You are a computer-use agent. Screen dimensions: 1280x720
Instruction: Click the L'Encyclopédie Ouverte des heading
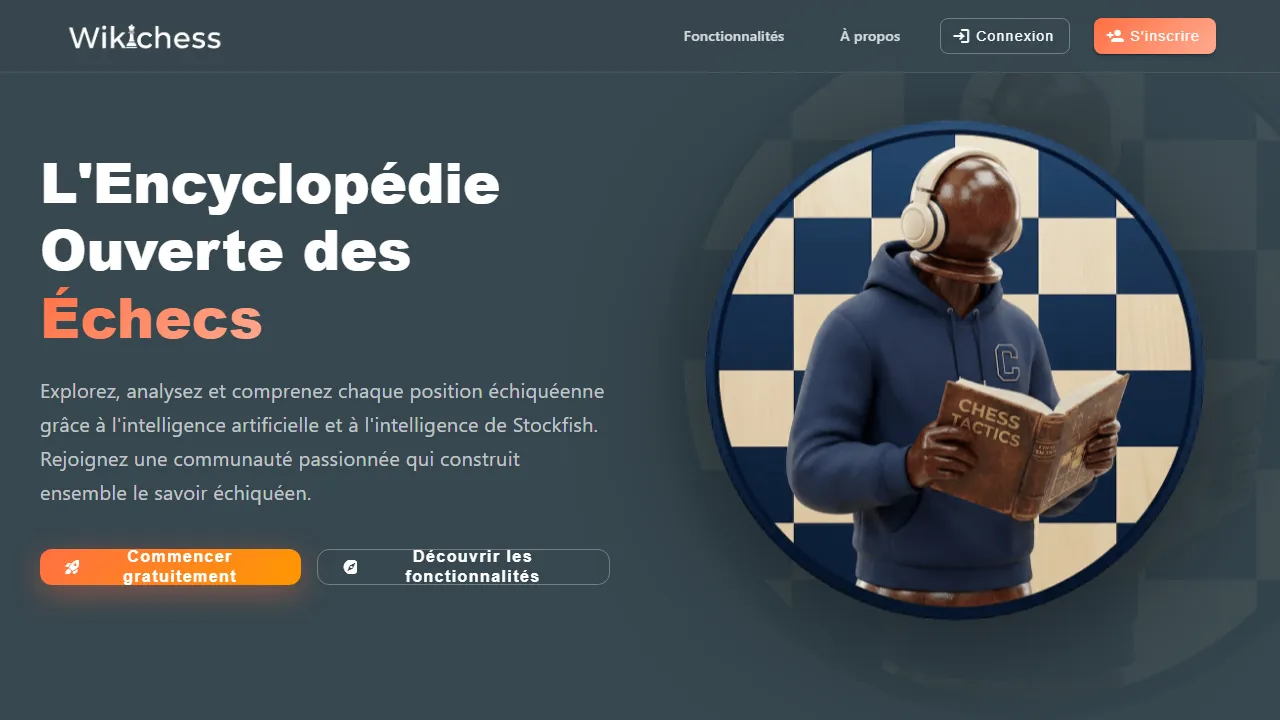coord(270,217)
